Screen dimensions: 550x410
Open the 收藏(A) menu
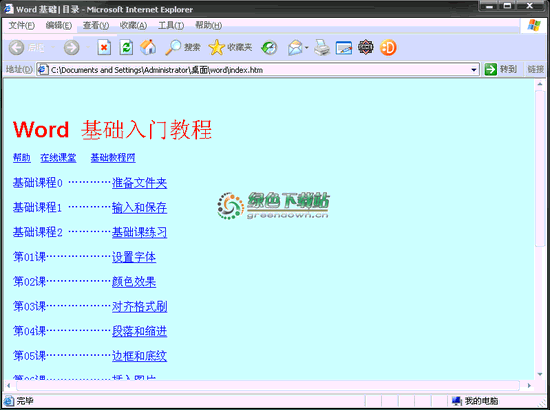coord(133,25)
